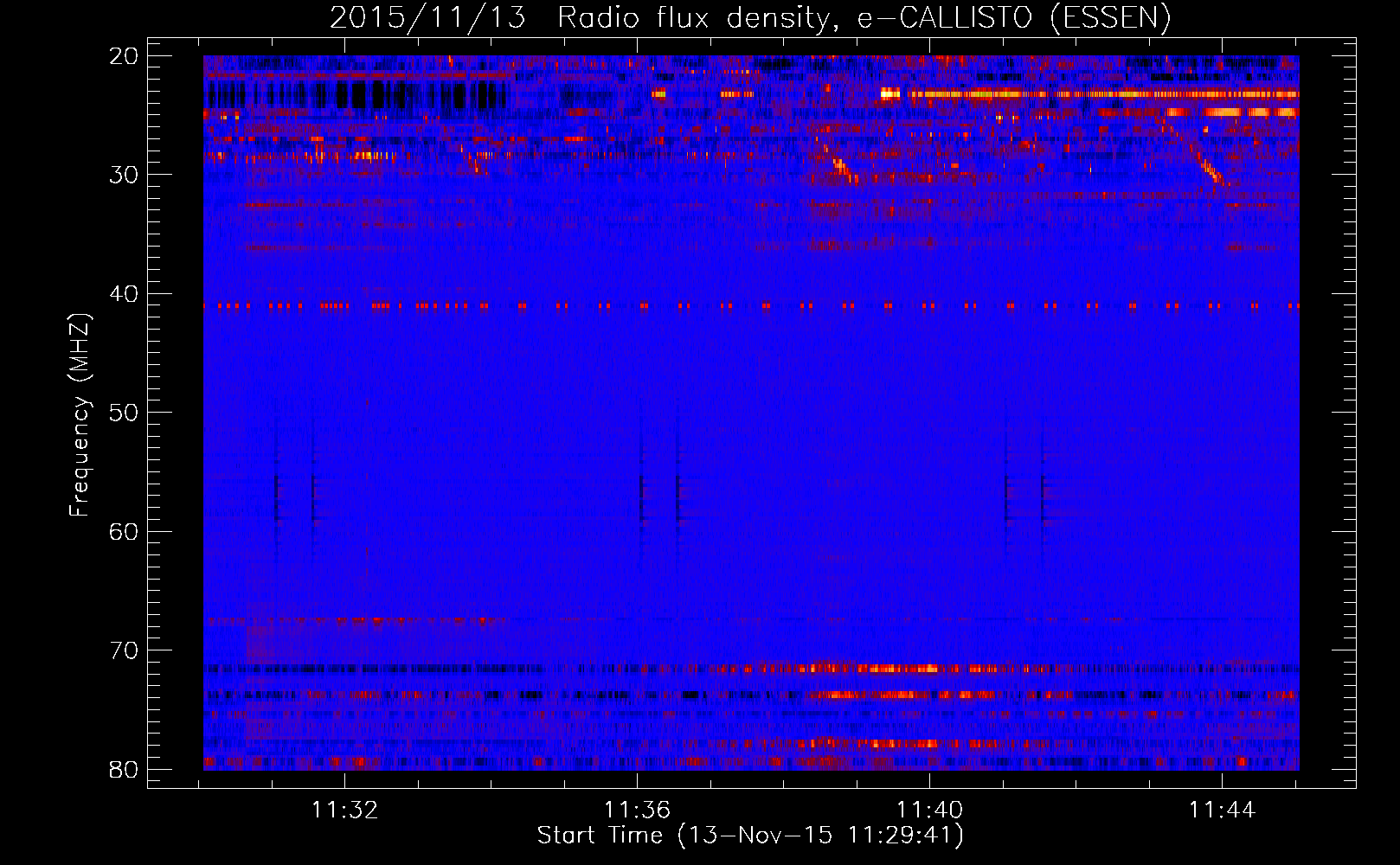Click the "Frequency (MHZ)" axis label
This screenshot has width=1400, height=865.
[x=80, y=415]
